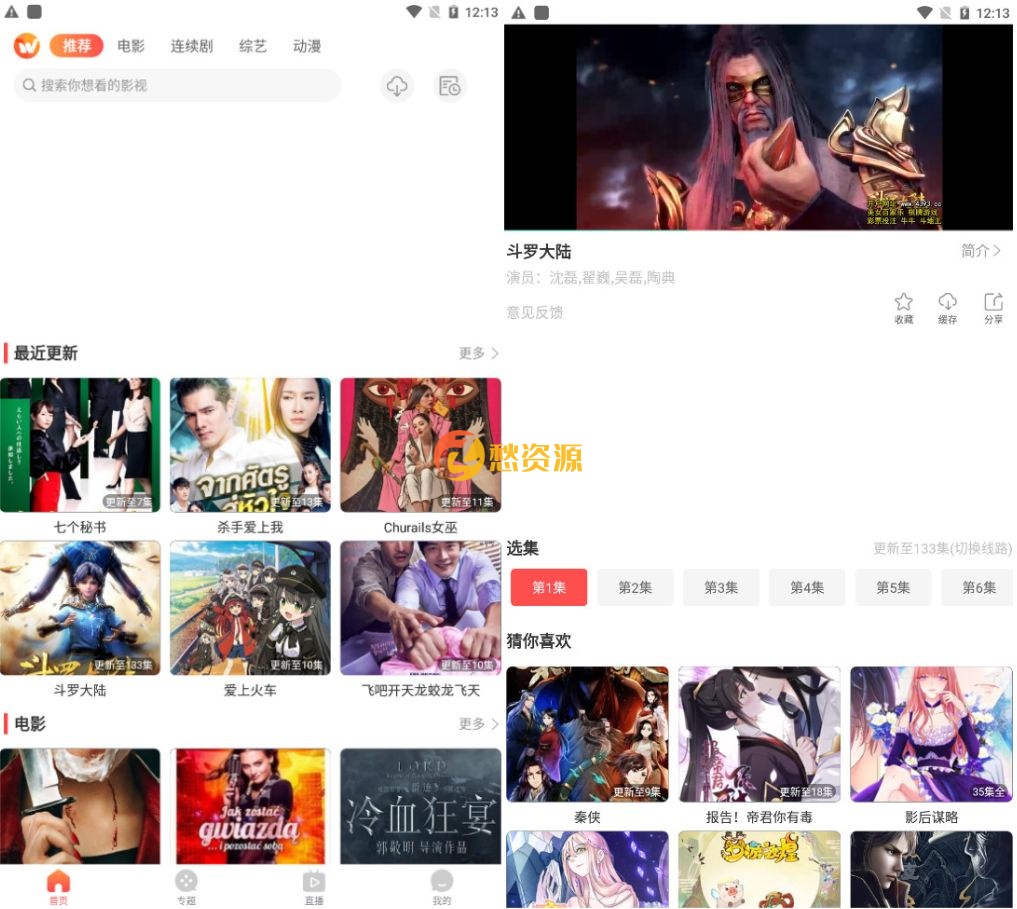Image resolution: width=1017 pixels, height=909 pixels.
Task: Share 斗罗大陆 using the 分享 icon
Action: tap(991, 307)
